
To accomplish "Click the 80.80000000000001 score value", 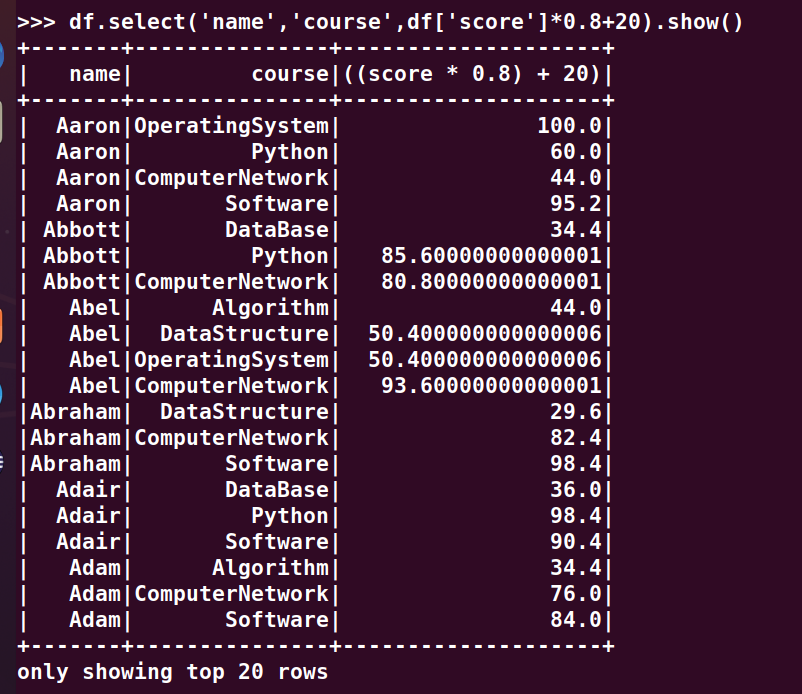I will coord(491,282).
